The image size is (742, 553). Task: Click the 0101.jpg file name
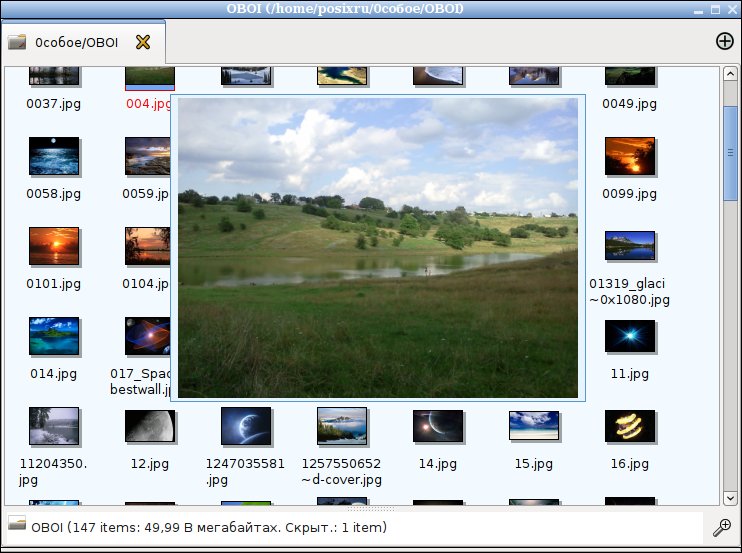pos(53,284)
